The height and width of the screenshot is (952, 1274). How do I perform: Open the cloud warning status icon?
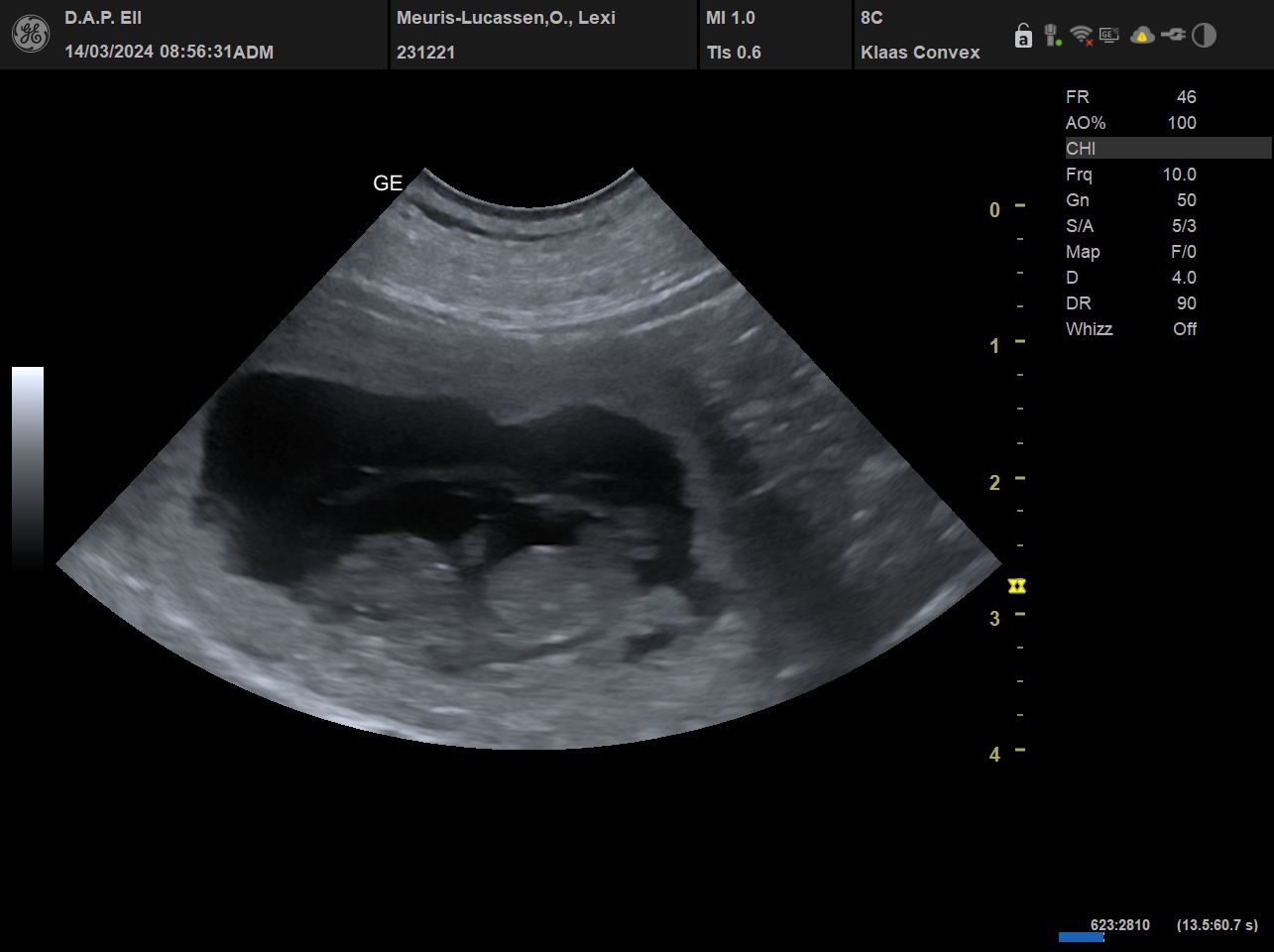1142,36
